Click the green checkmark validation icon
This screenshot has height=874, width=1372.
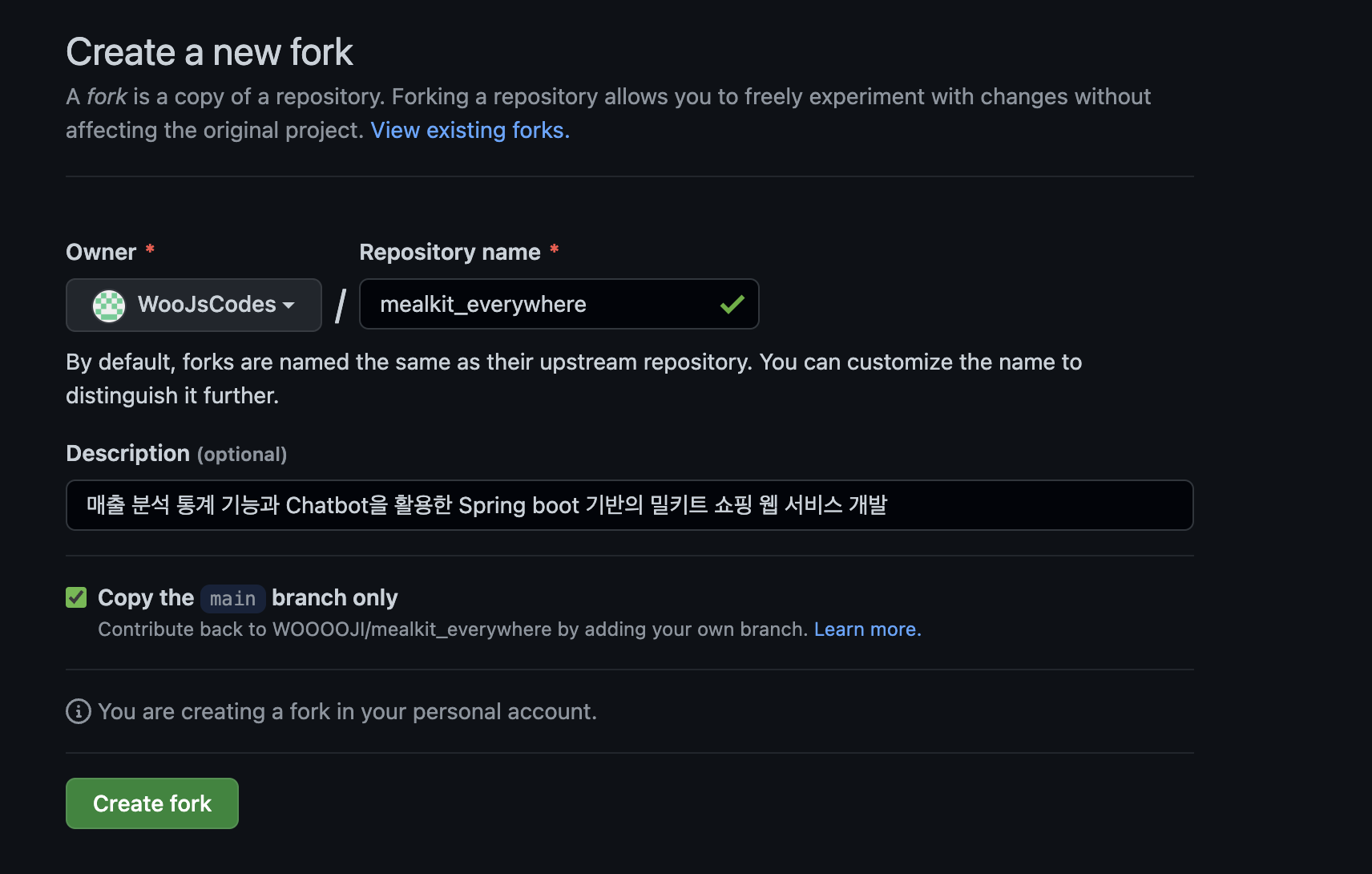tap(732, 305)
